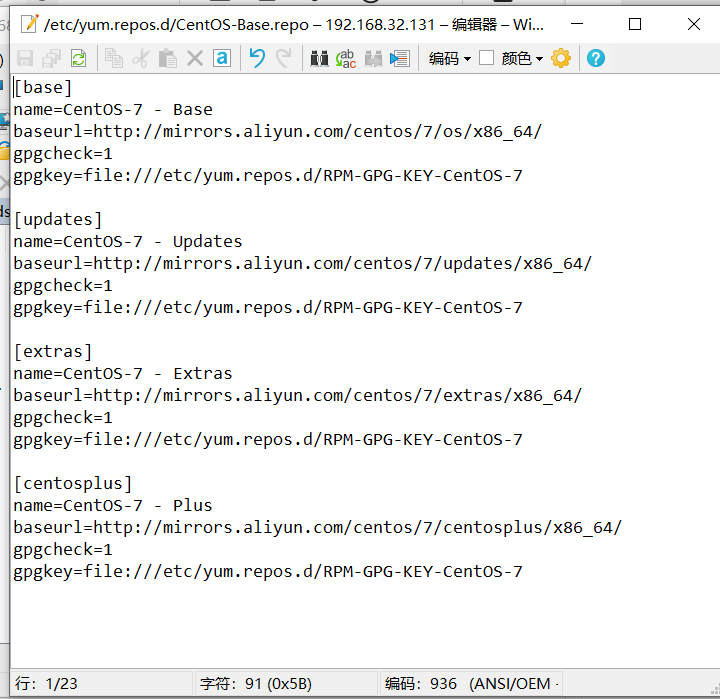The image size is (720, 699).
Task: Click the baseurl line ending in updates/x86_64/
Action: click(303, 264)
